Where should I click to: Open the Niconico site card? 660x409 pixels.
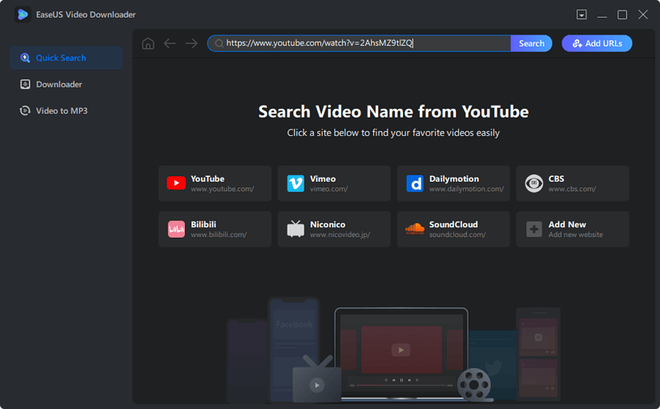(x=334, y=229)
